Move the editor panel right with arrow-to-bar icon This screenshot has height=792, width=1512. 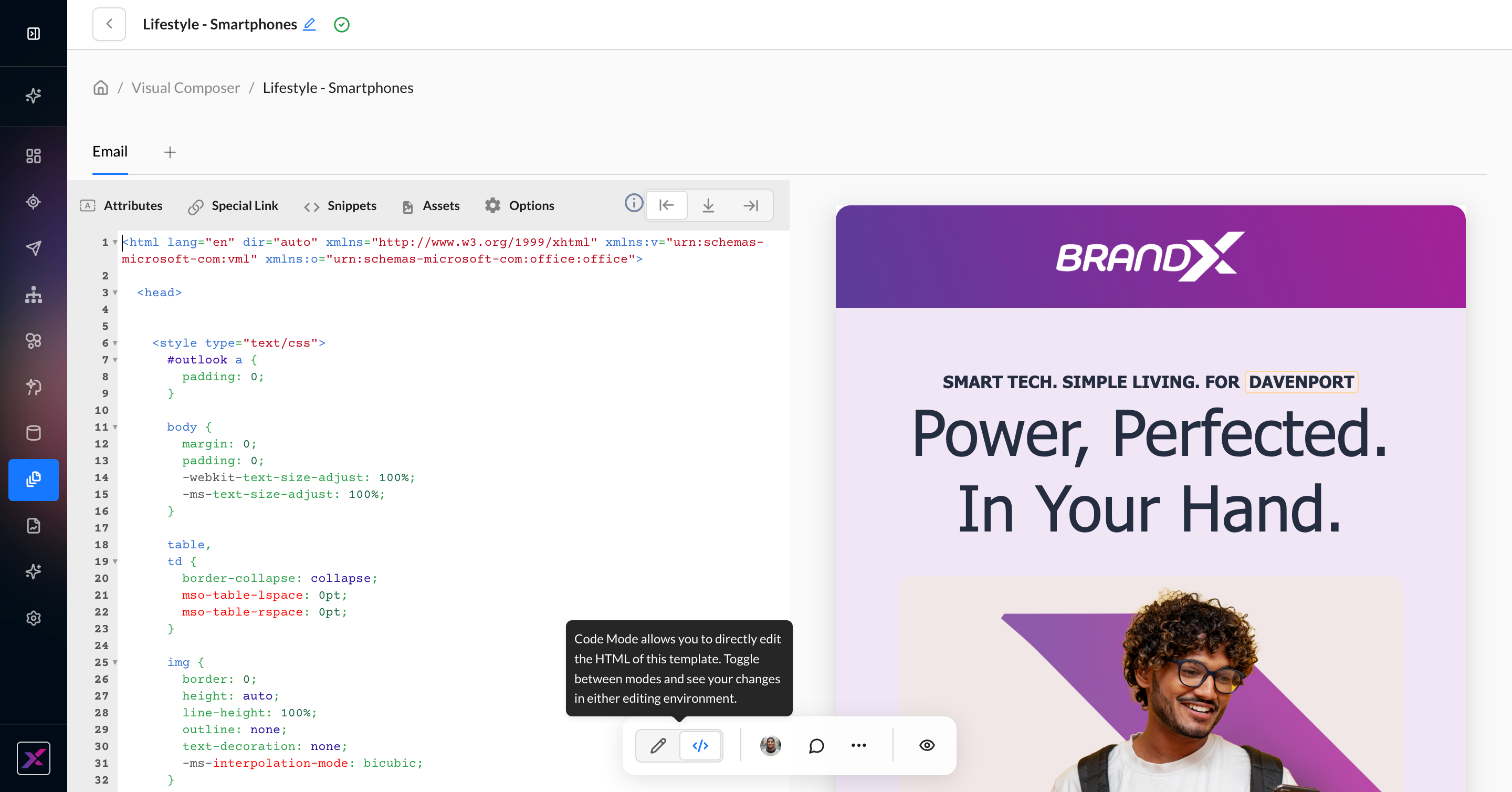[751, 205]
